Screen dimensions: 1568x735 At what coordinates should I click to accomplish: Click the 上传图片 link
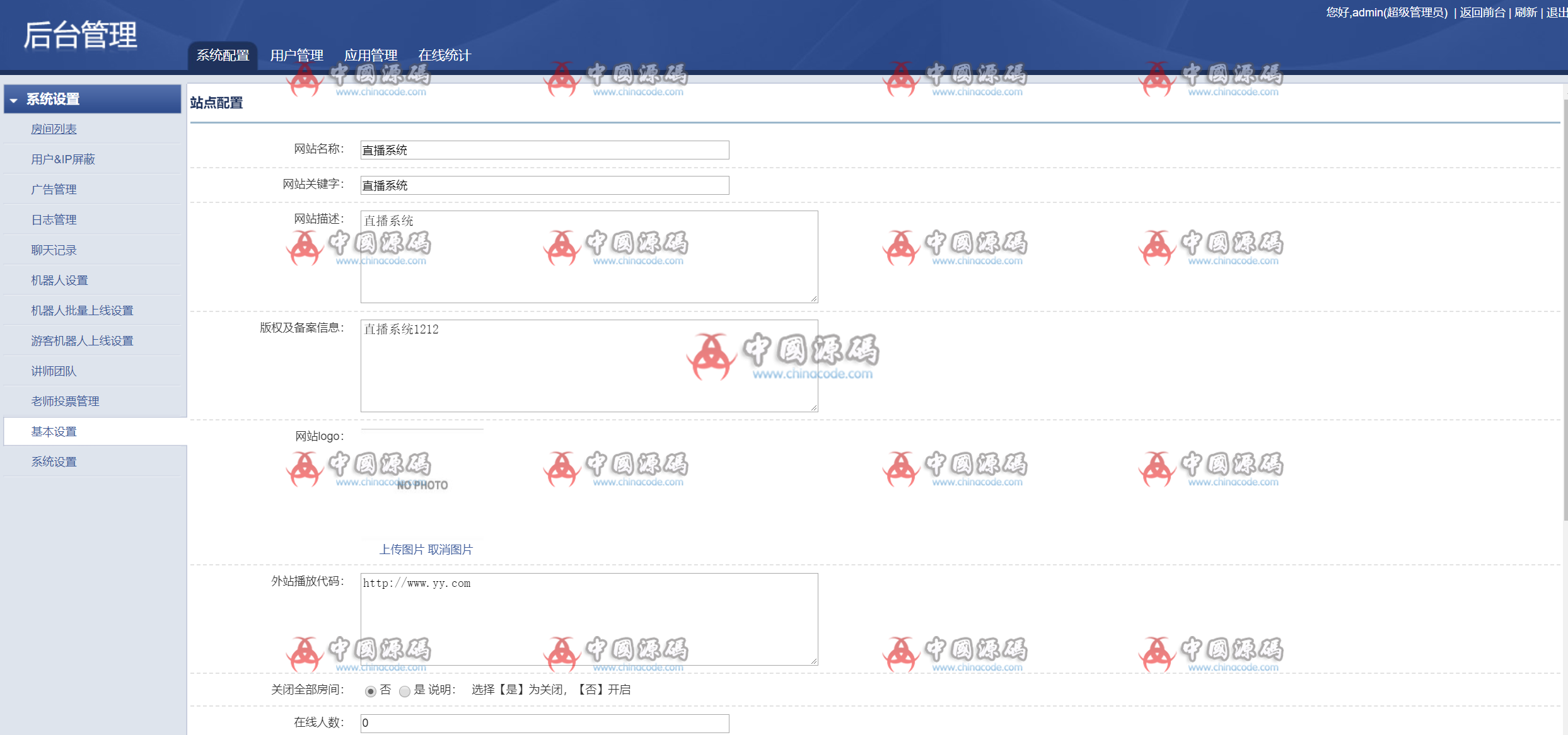[x=401, y=550]
